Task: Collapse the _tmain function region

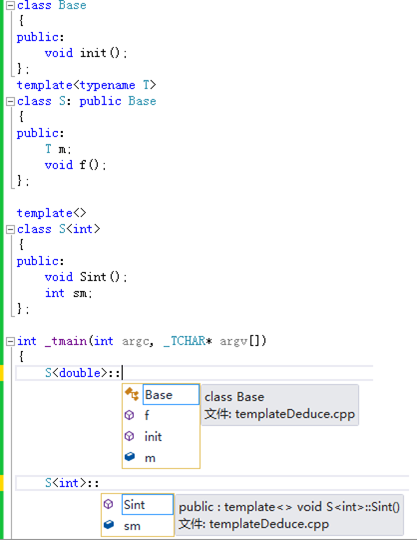Action: (x=11, y=341)
